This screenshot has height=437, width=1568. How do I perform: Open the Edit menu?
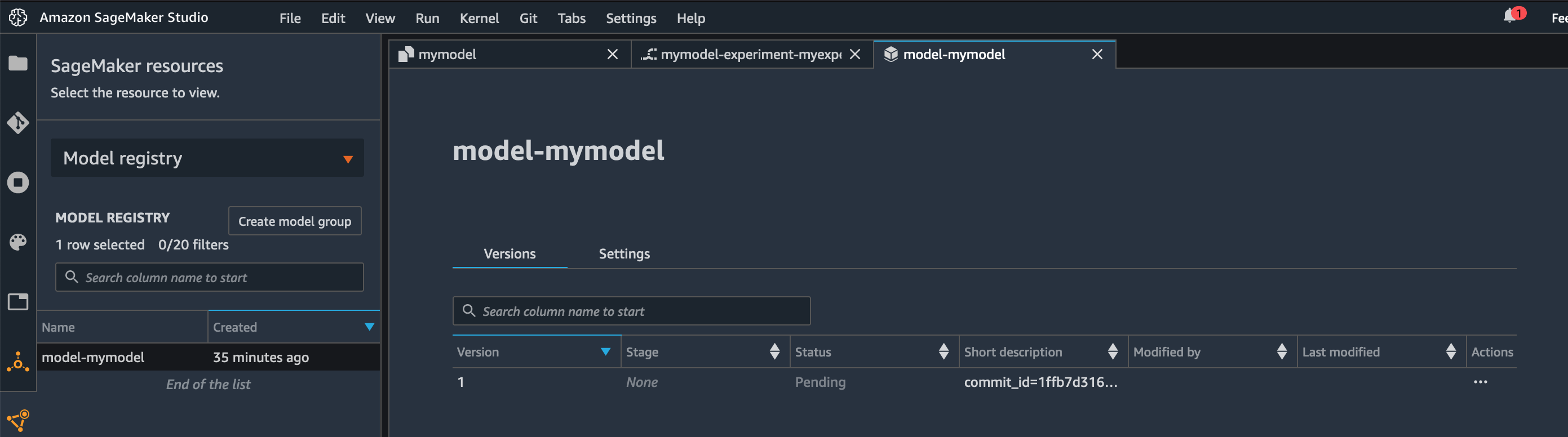pyautogui.click(x=333, y=18)
